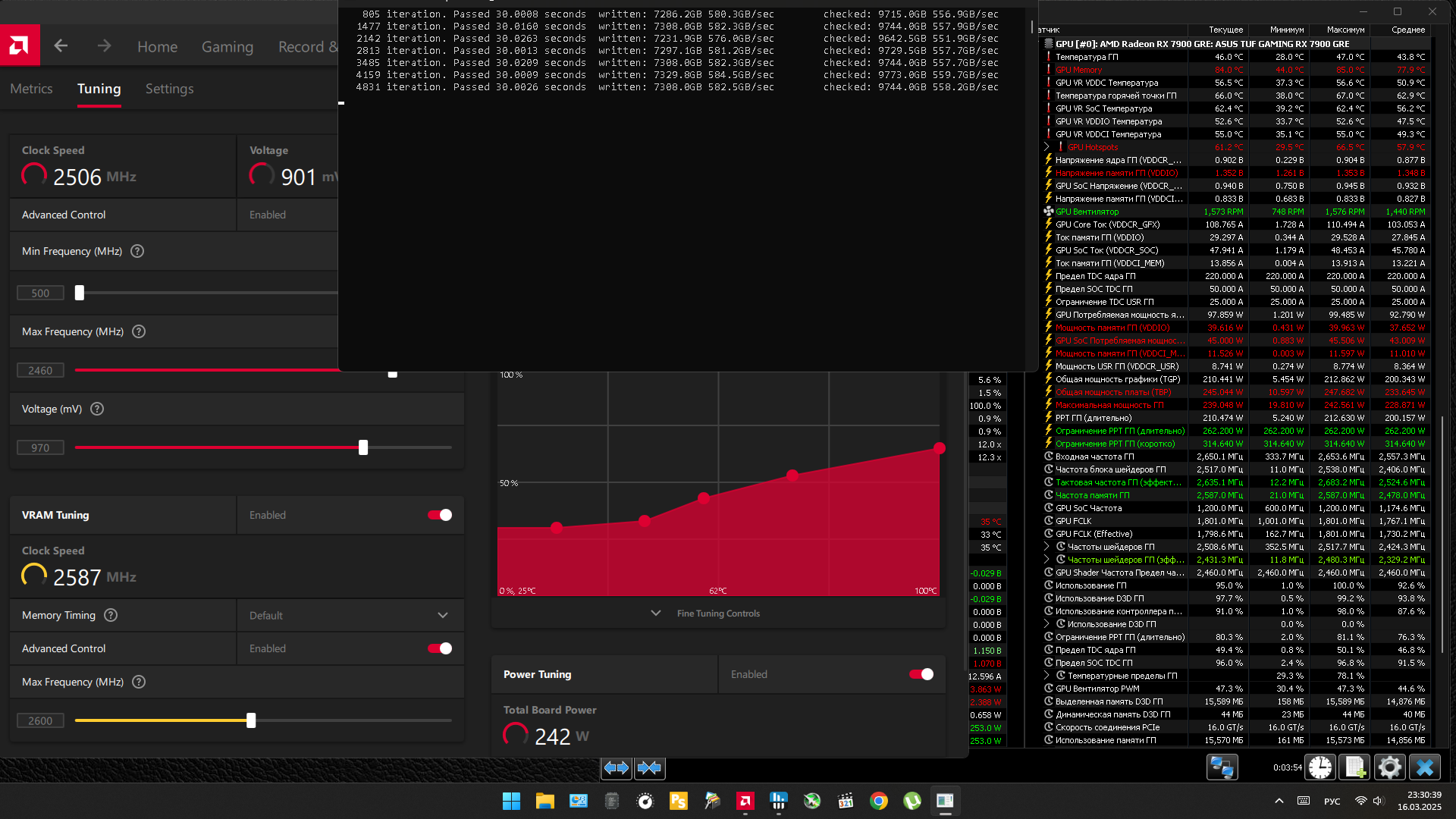Click the VRAM Max Frequency 2600 field
This screenshot has height=819, width=1456.
tap(40, 720)
